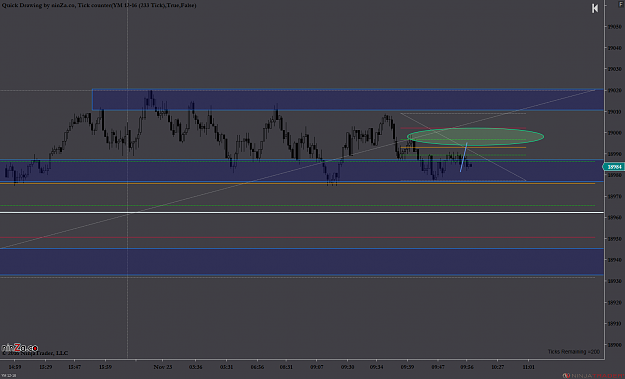Click the 08:31 time label

point(286,367)
